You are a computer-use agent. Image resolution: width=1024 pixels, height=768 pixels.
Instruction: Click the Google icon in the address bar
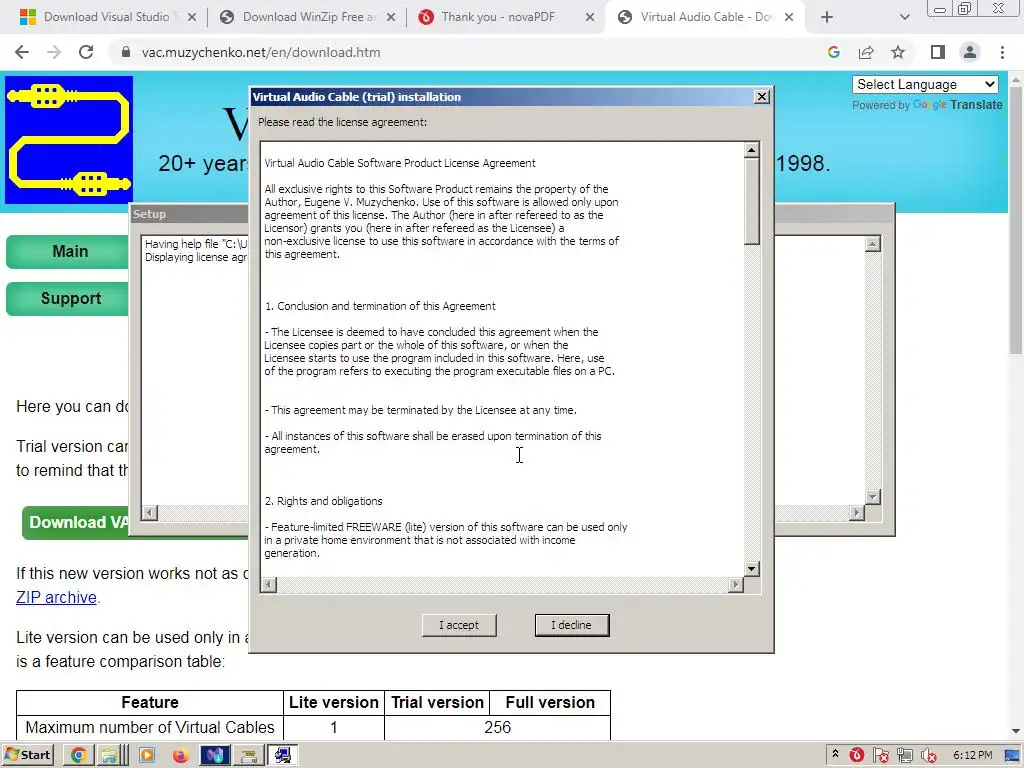point(833,52)
